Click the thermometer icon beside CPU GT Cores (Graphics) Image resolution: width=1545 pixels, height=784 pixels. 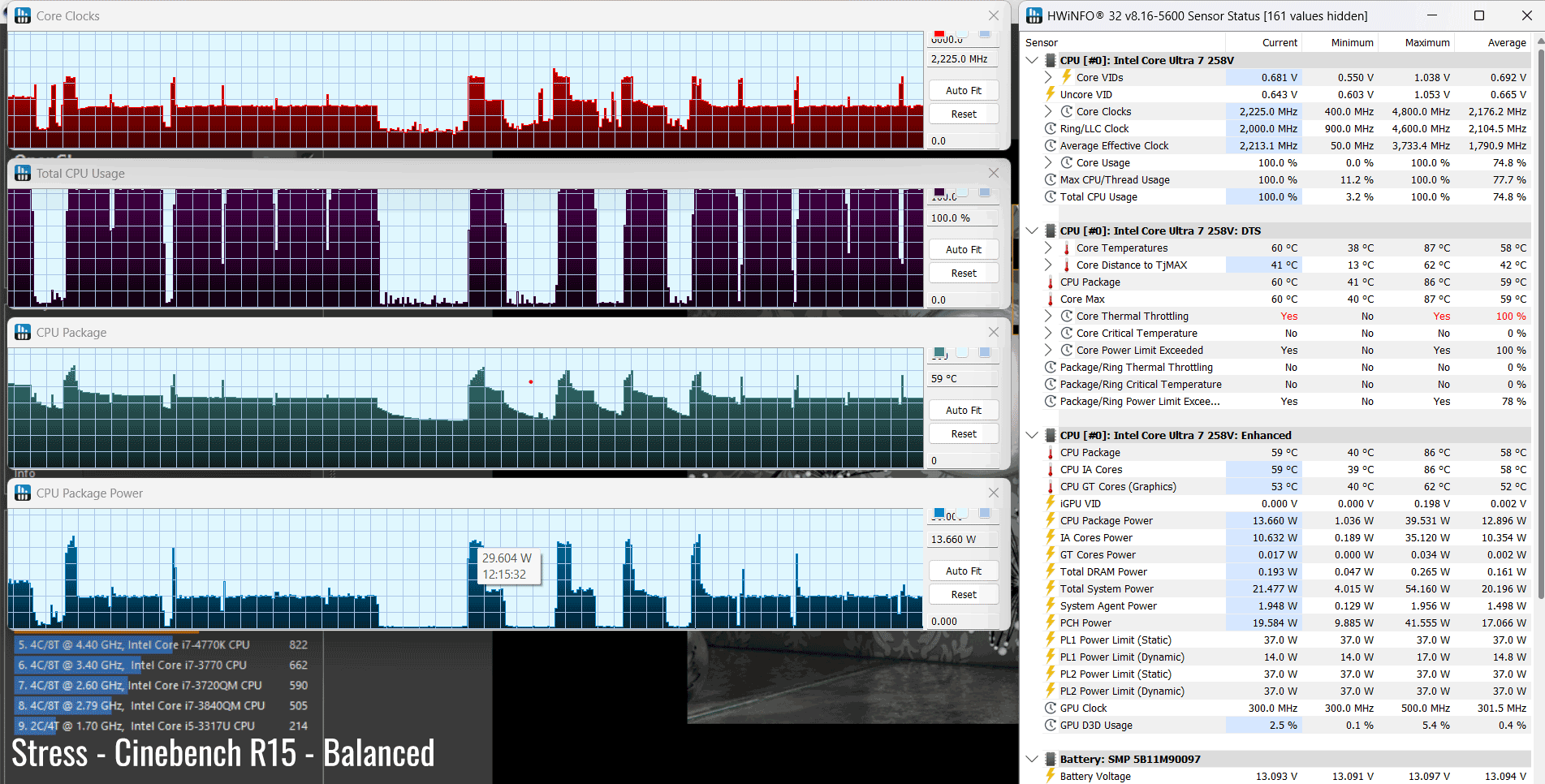(1051, 486)
